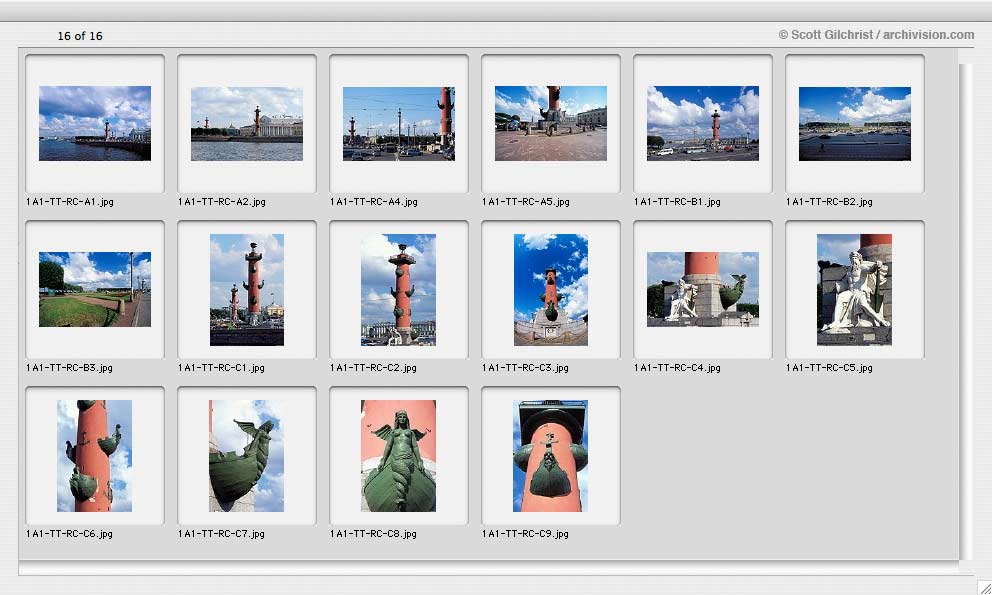The height and width of the screenshot is (595, 992).
Task: Select the 1A1-TT-RC-B3.jpg lawn thumbnail
Action: click(x=95, y=289)
